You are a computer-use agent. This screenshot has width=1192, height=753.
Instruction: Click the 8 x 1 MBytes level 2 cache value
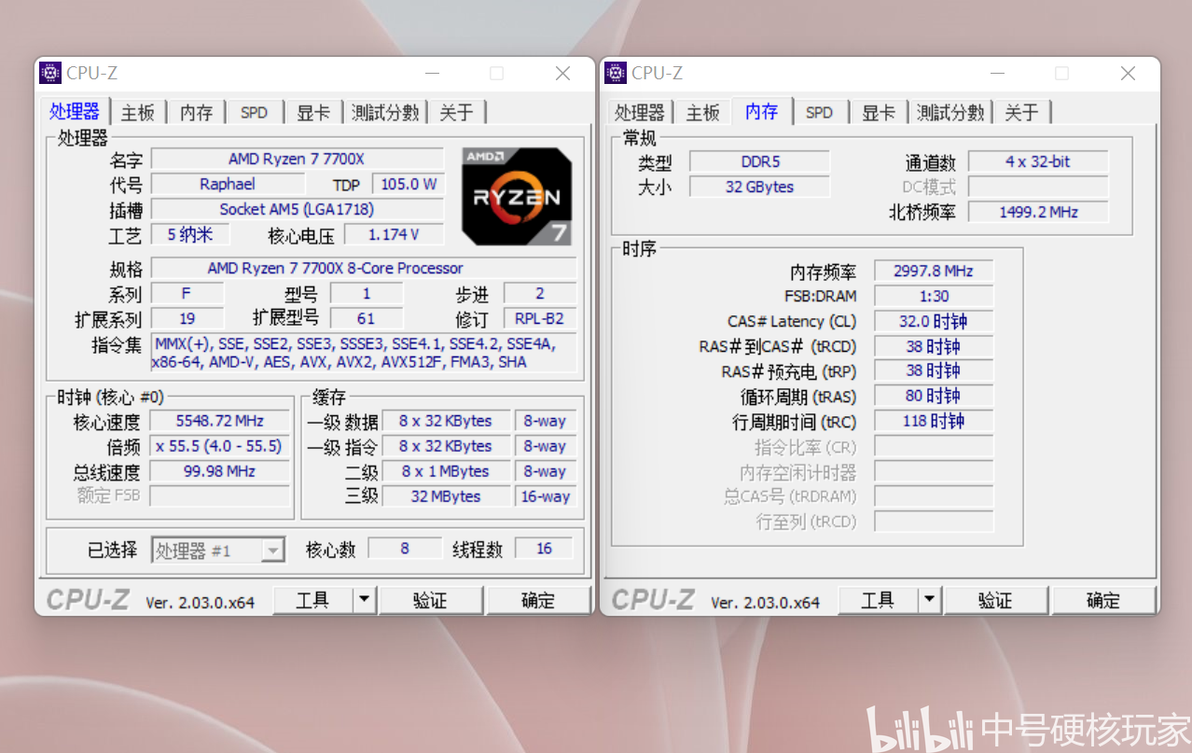click(445, 471)
